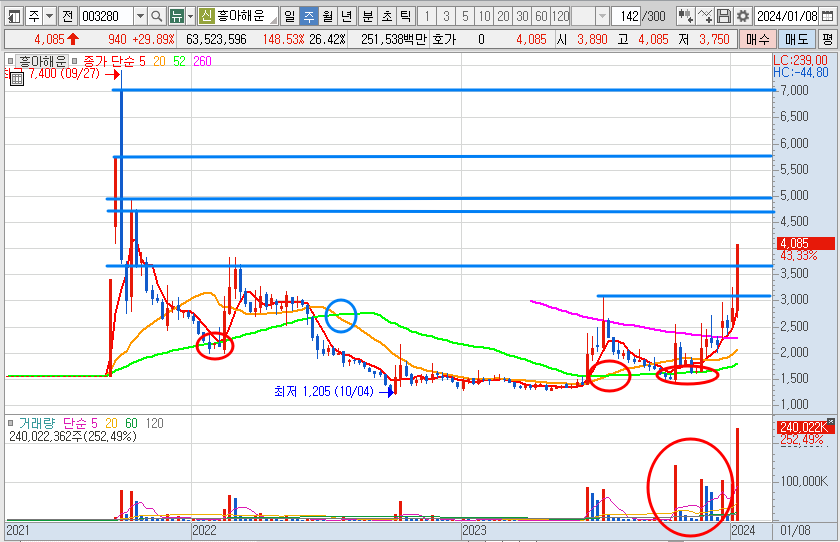Open chart settings gear icon
This screenshot has width=840, height=542.
742,17
